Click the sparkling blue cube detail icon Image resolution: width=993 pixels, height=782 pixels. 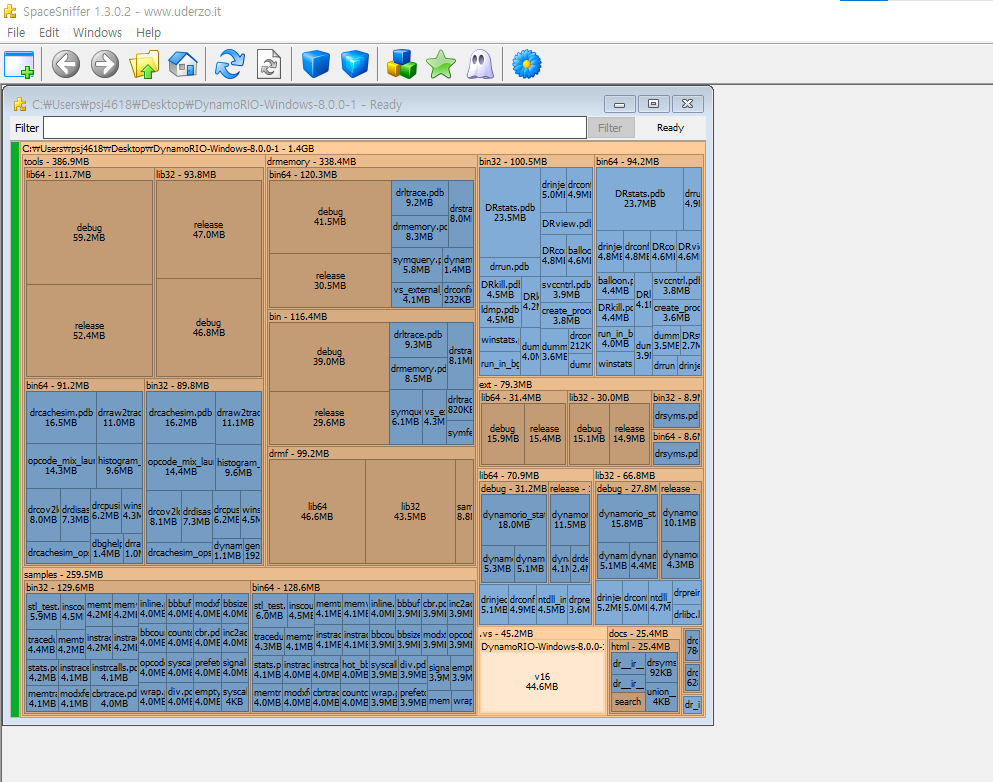tap(355, 65)
